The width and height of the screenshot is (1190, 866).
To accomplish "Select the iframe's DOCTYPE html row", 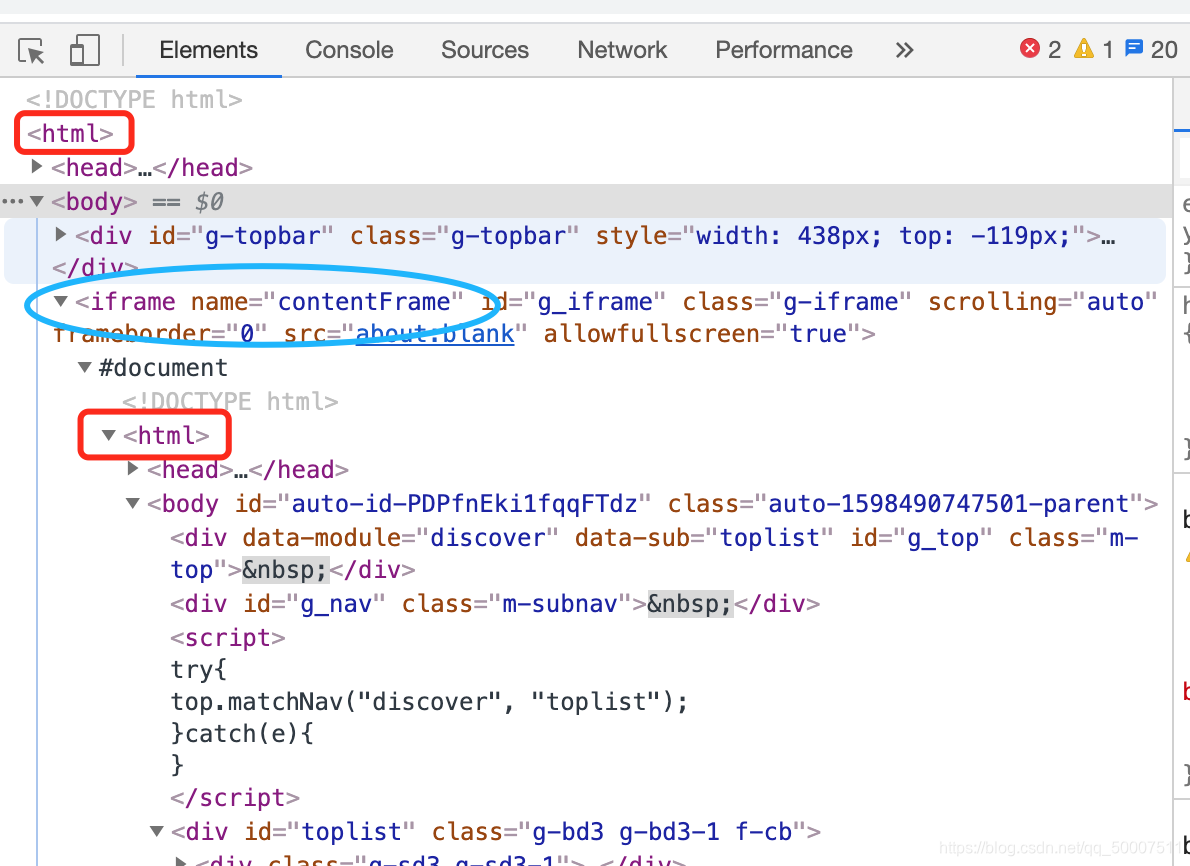I will click(230, 402).
